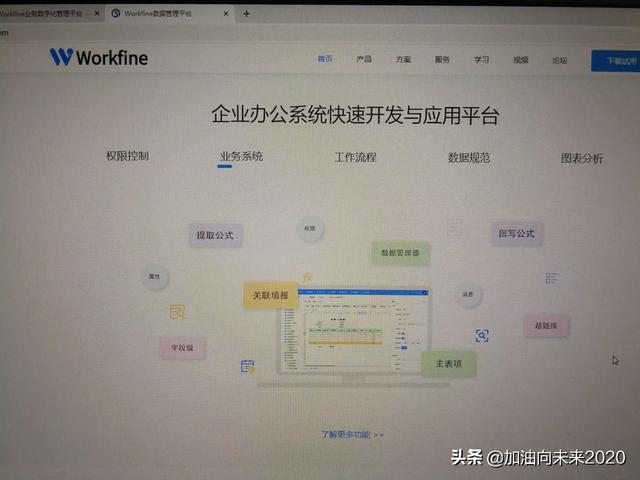
Task: Click the yellow form layout icon
Action: coord(177,312)
